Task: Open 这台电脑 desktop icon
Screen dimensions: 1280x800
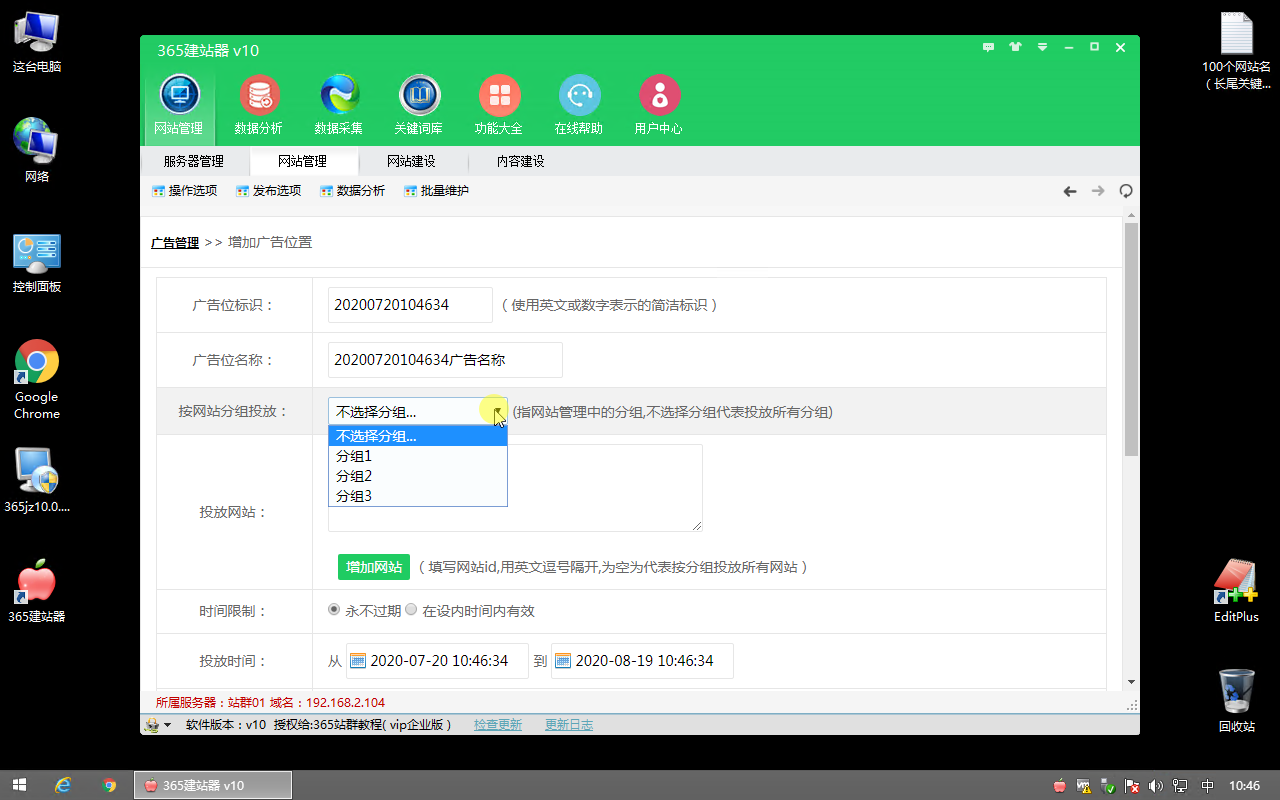Action: click(x=37, y=43)
